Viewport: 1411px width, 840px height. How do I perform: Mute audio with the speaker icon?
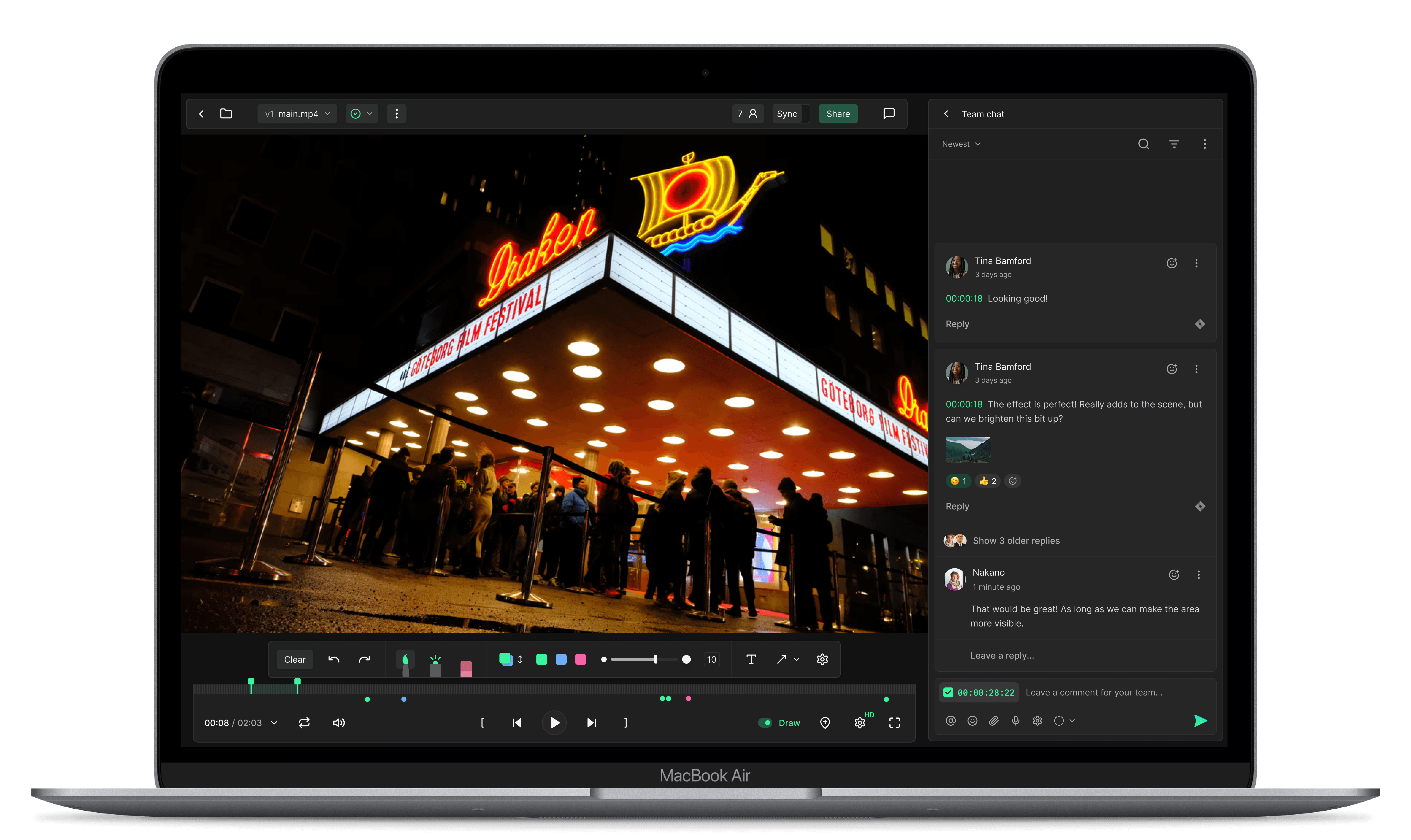tap(339, 723)
